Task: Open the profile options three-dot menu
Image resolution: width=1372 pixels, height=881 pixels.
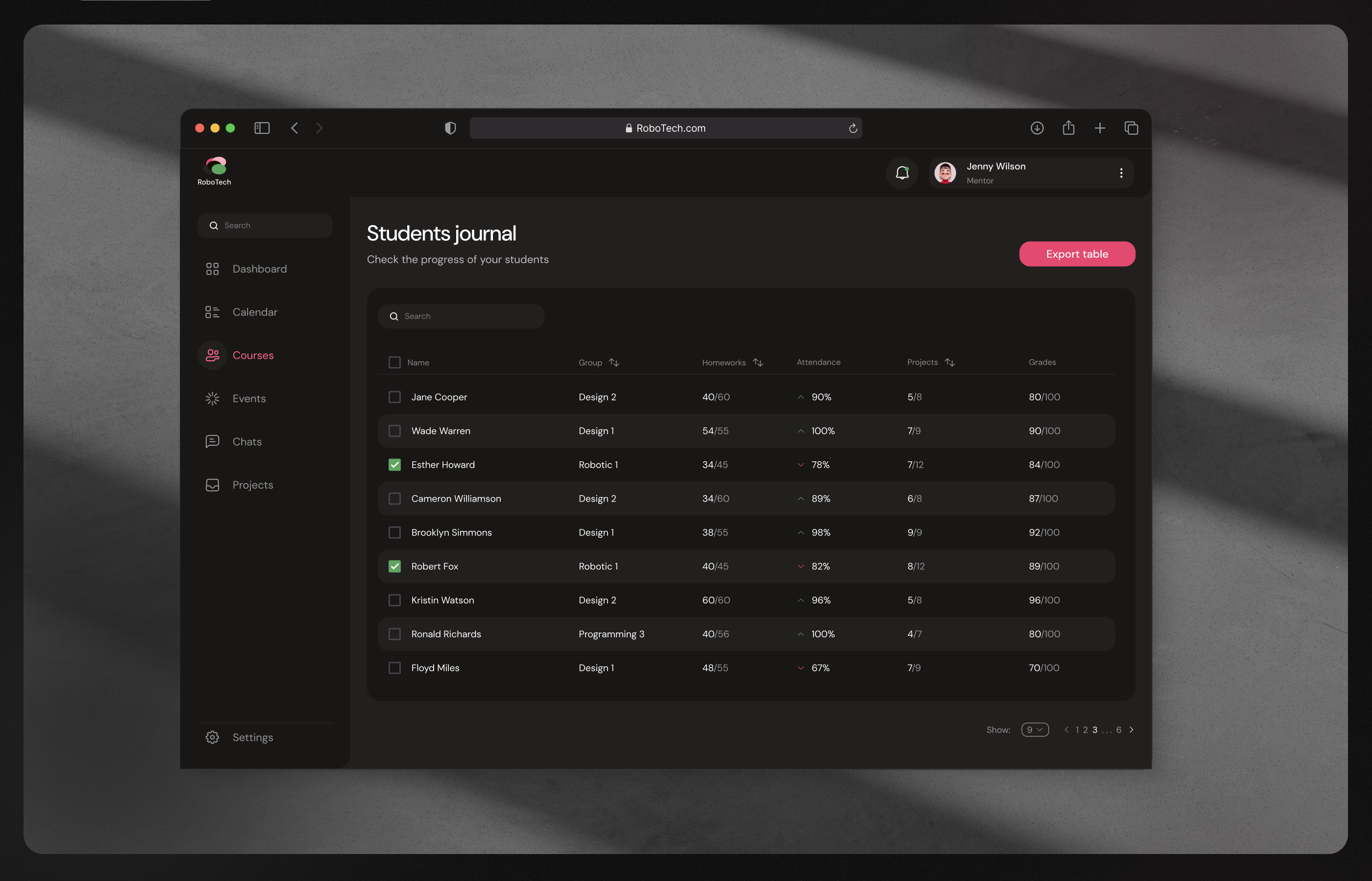Action: coord(1121,173)
